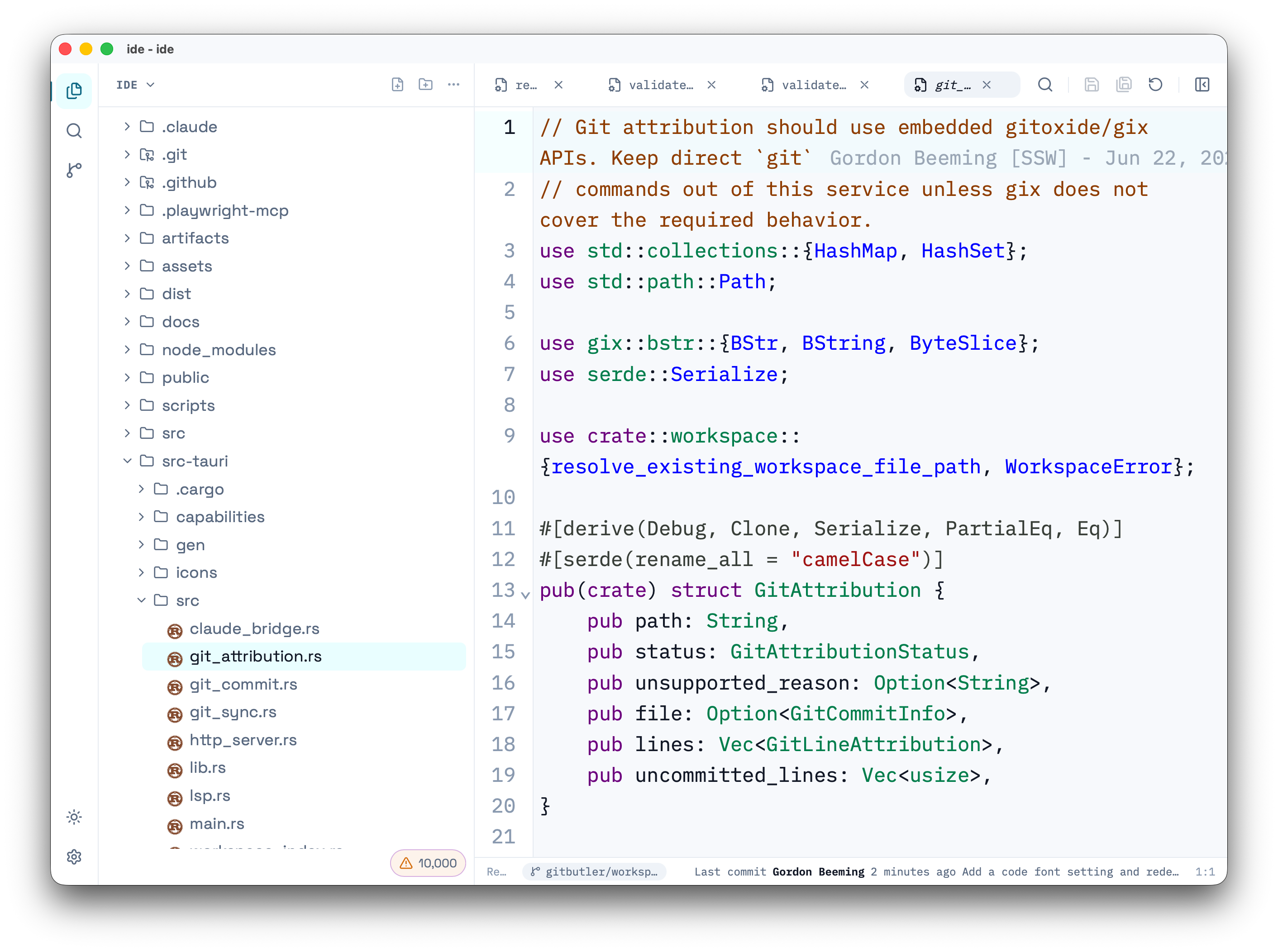The height and width of the screenshot is (952, 1278).
Task: Click the editor search magnifier icon
Action: [x=1045, y=85]
